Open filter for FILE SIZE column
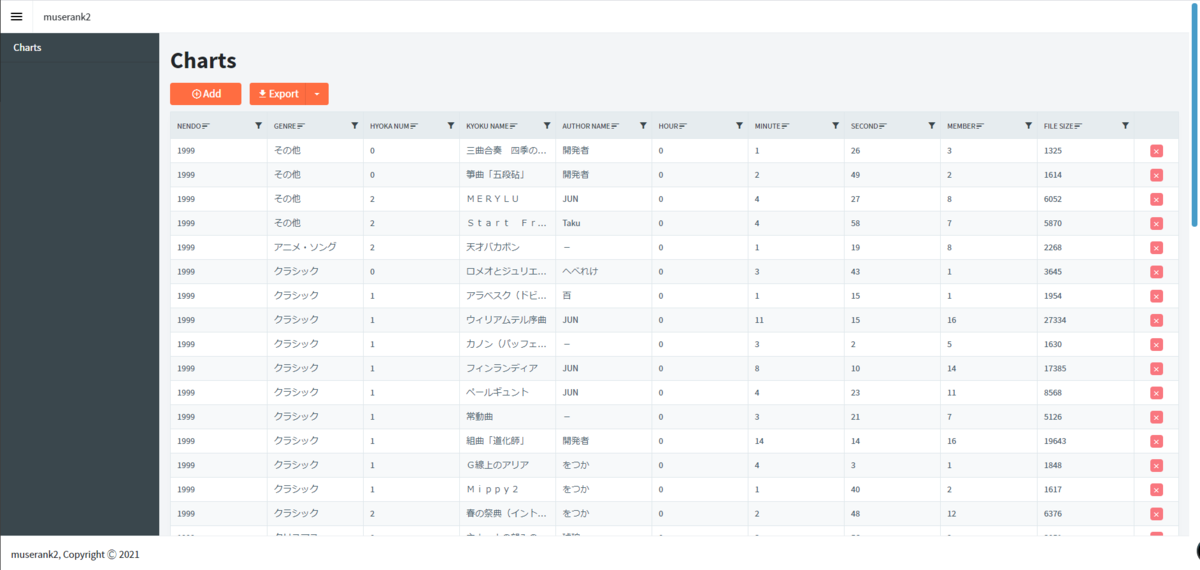Viewport: 1200px width, 570px height. [x=1125, y=126]
